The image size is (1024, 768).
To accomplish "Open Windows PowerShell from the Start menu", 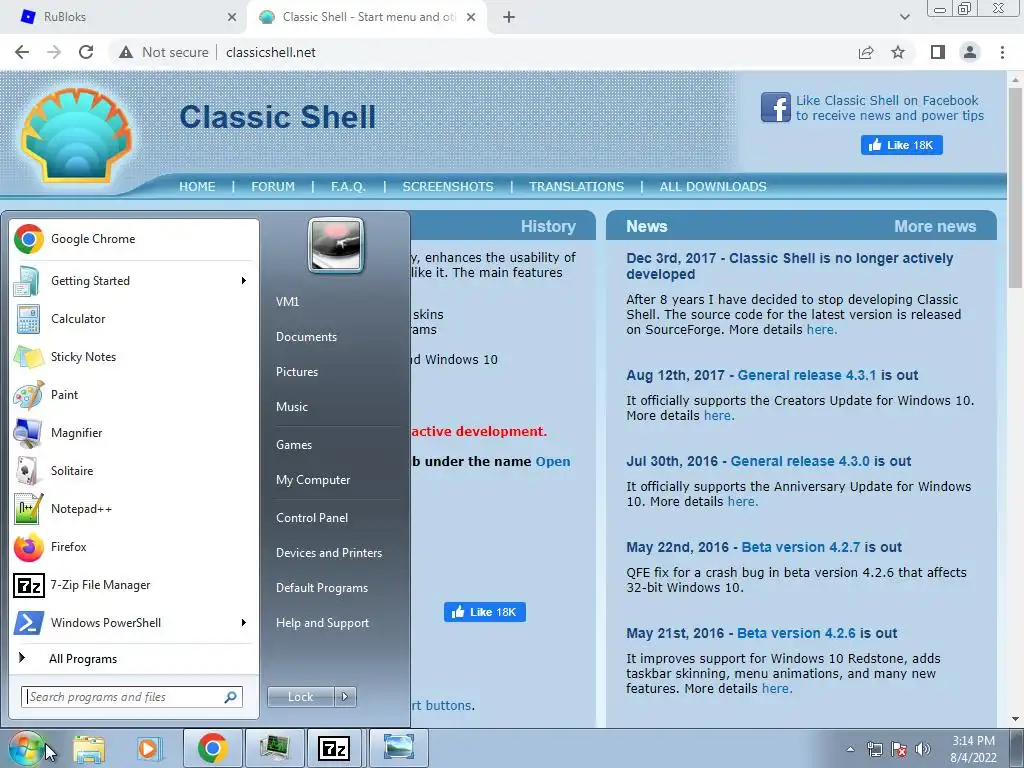I will [134, 622].
